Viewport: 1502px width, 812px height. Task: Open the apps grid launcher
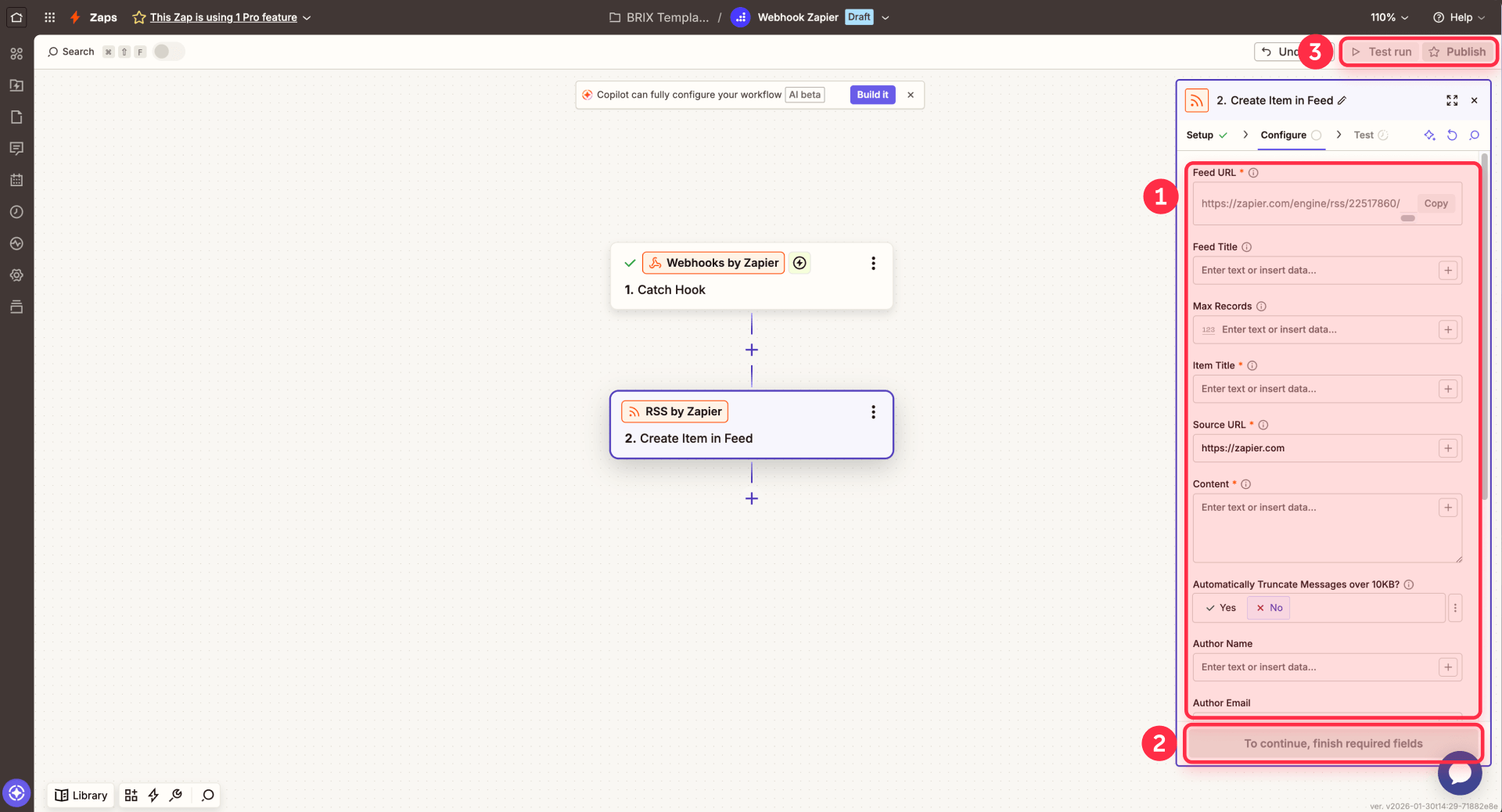point(49,17)
